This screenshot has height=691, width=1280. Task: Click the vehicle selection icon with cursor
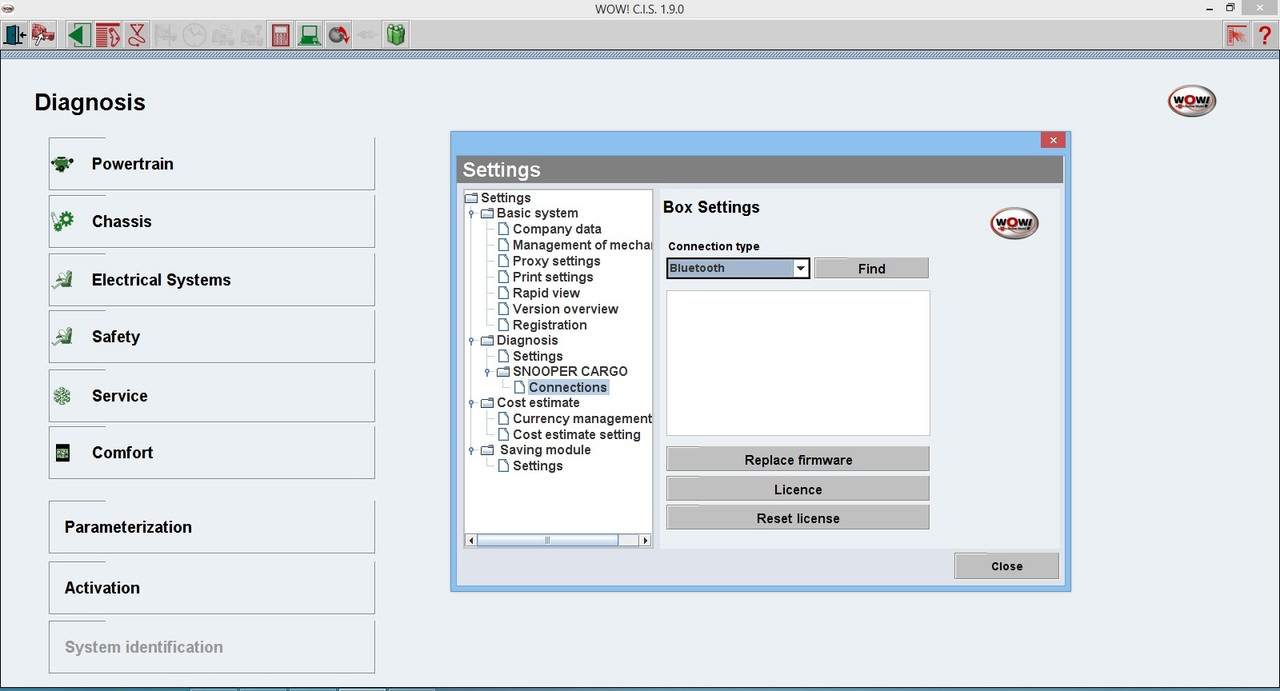click(x=43, y=35)
